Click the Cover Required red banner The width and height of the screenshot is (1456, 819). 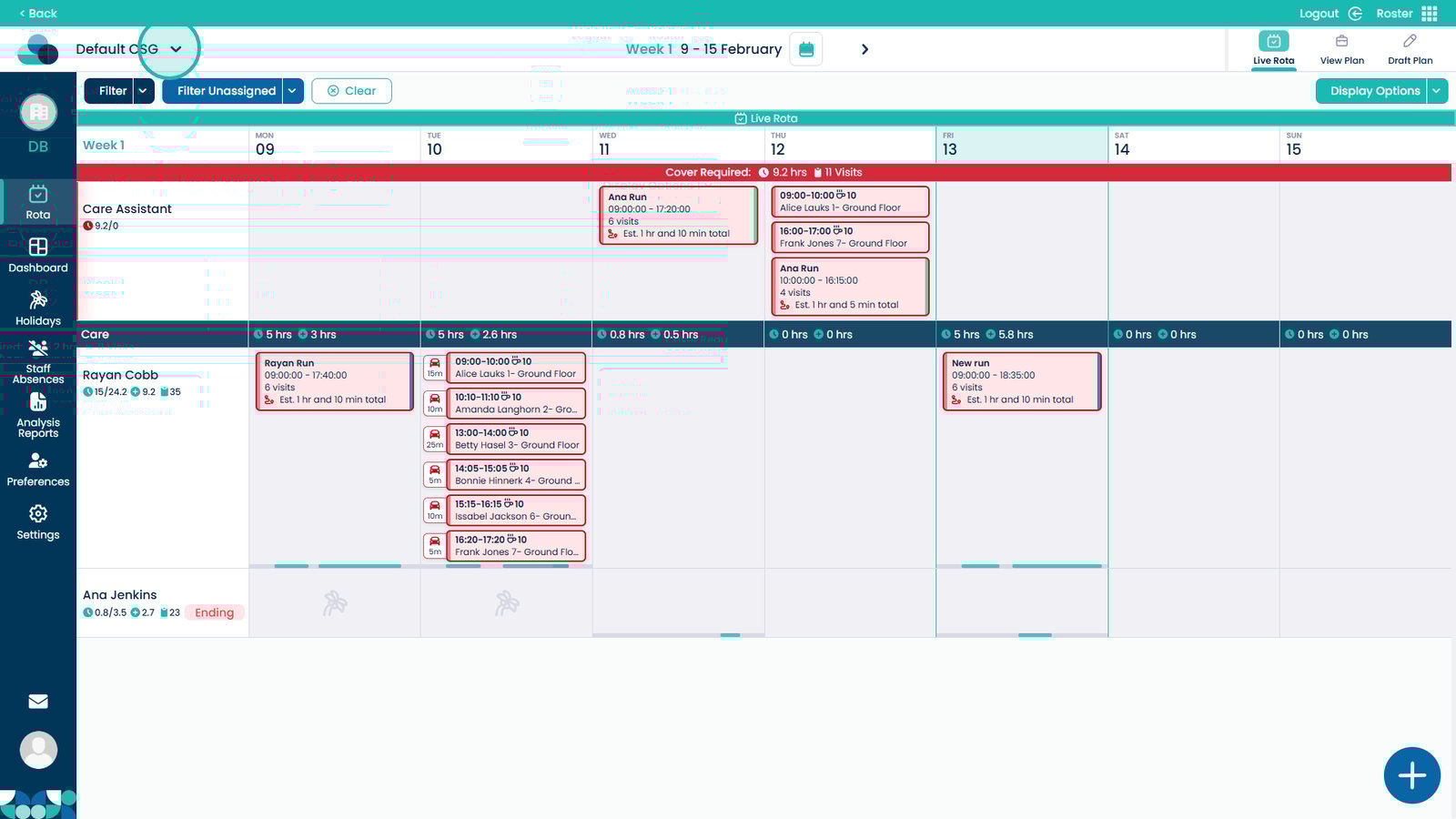click(x=763, y=172)
